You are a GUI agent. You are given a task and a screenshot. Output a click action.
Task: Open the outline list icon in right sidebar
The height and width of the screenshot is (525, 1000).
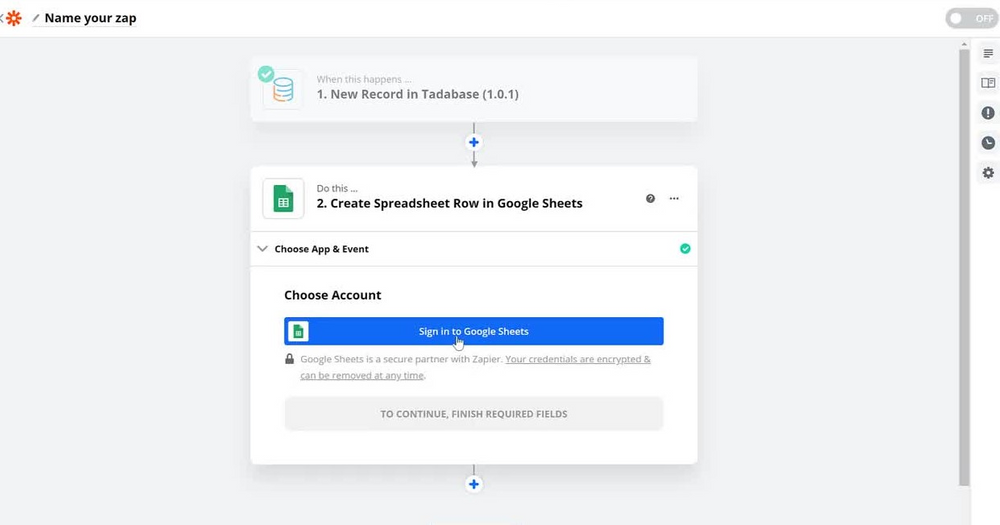(x=988, y=54)
